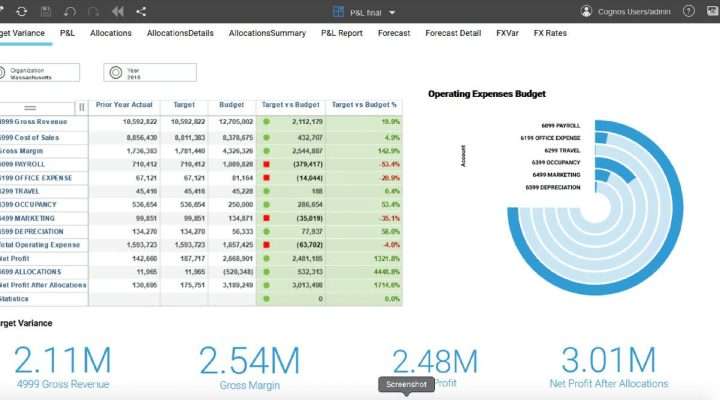Click the save icon in toolbar
The width and height of the screenshot is (720, 400).
click(46, 11)
